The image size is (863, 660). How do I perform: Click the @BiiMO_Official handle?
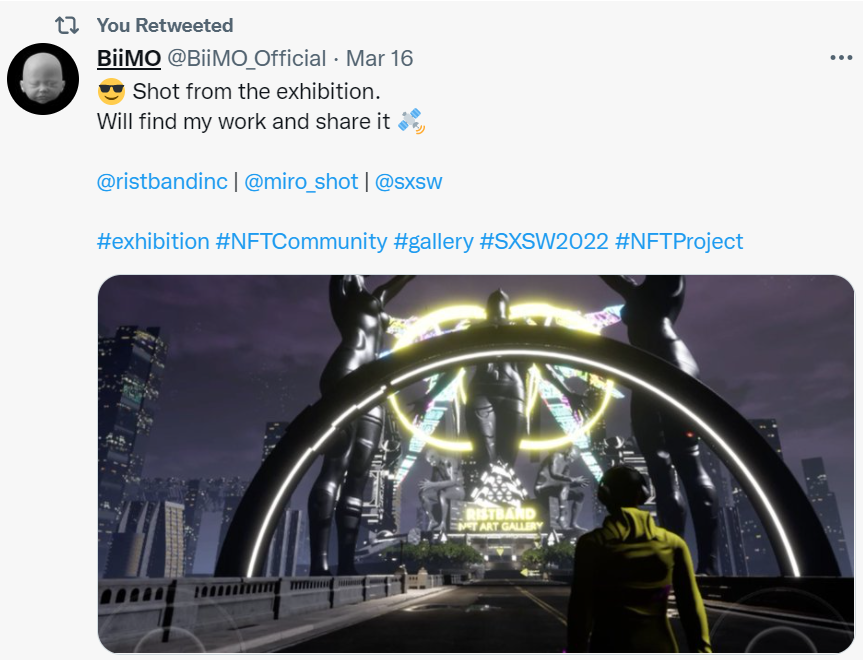coord(247,58)
